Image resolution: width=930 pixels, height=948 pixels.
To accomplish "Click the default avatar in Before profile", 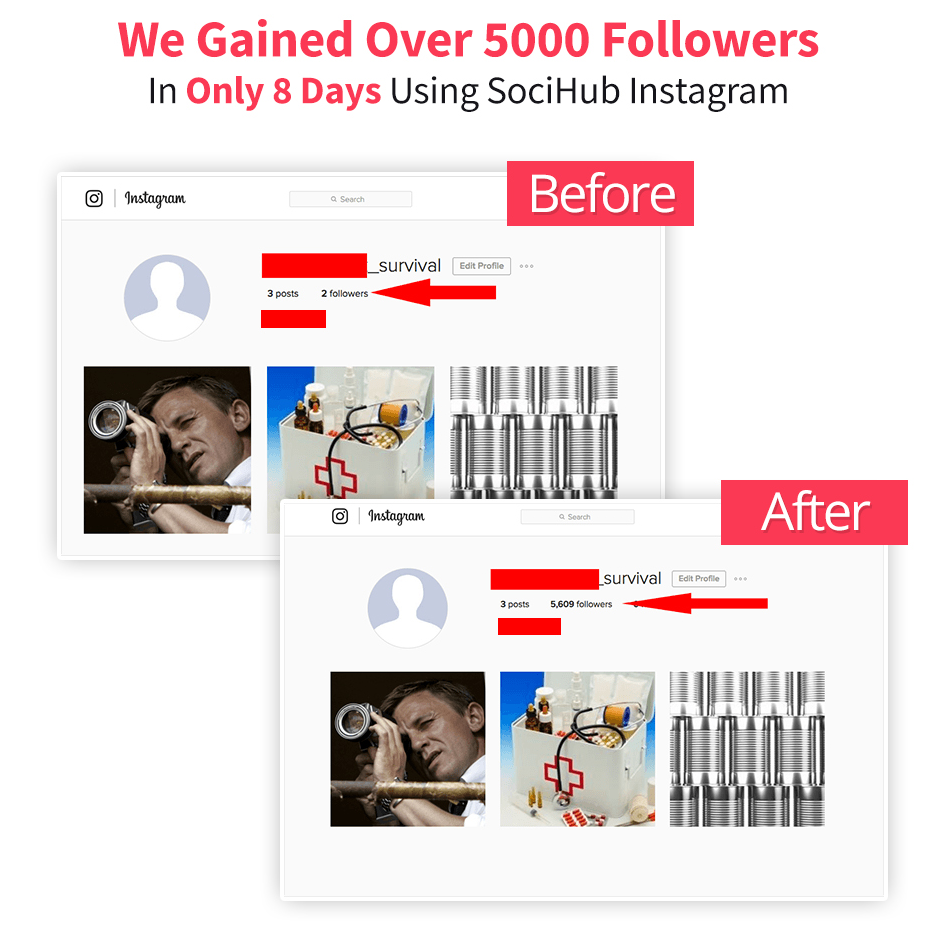I will tap(167, 297).
